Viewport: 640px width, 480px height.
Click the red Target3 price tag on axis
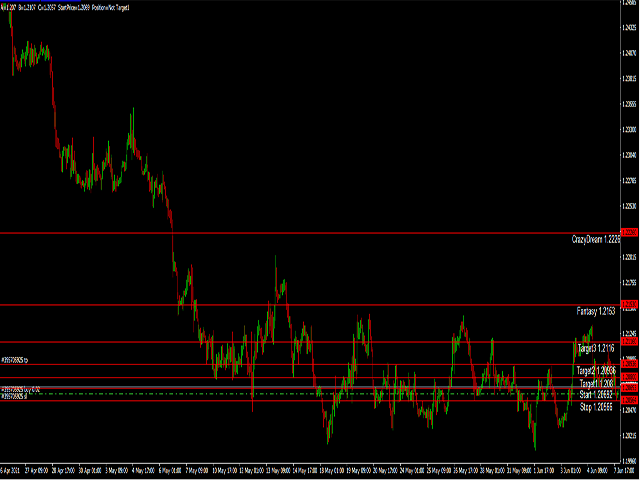(x=630, y=342)
